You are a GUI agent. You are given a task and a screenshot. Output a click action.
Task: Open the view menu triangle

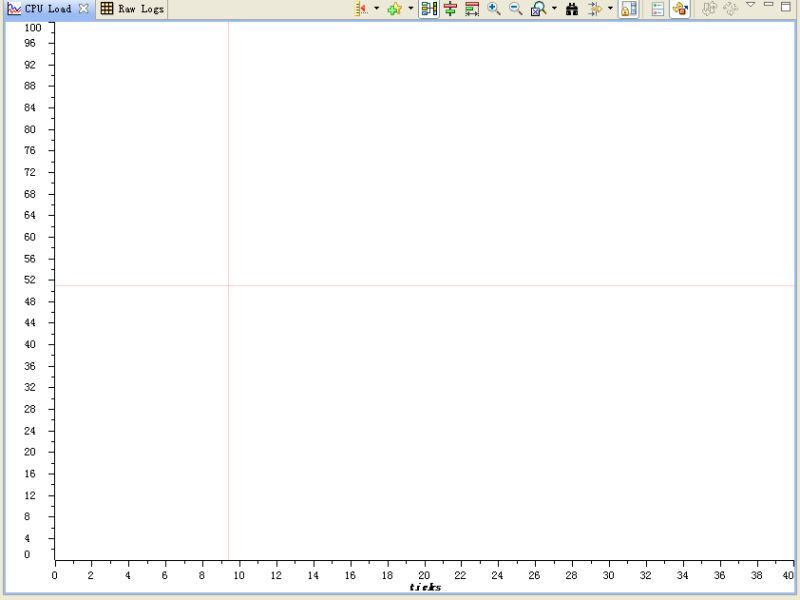[751, 5]
